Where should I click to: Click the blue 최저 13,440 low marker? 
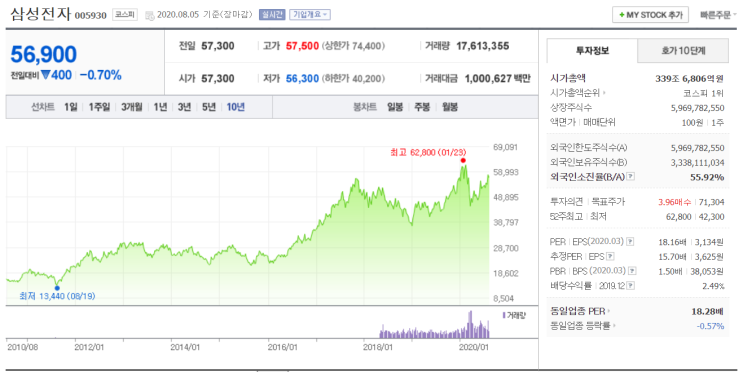tap(57, 288)
